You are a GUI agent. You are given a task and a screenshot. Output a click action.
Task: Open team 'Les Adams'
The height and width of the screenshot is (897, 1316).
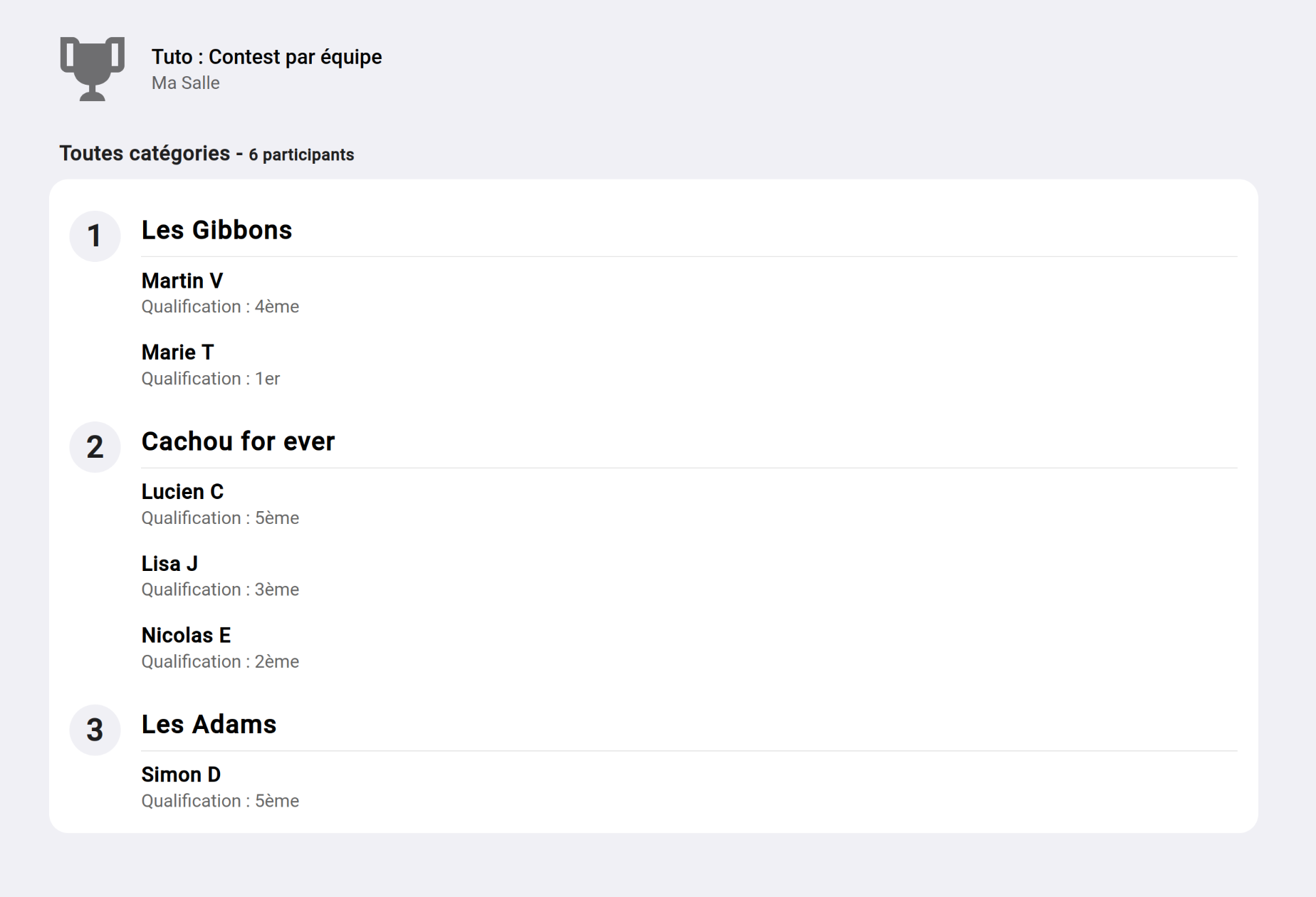pyautogui.click(x=209, y=725)
